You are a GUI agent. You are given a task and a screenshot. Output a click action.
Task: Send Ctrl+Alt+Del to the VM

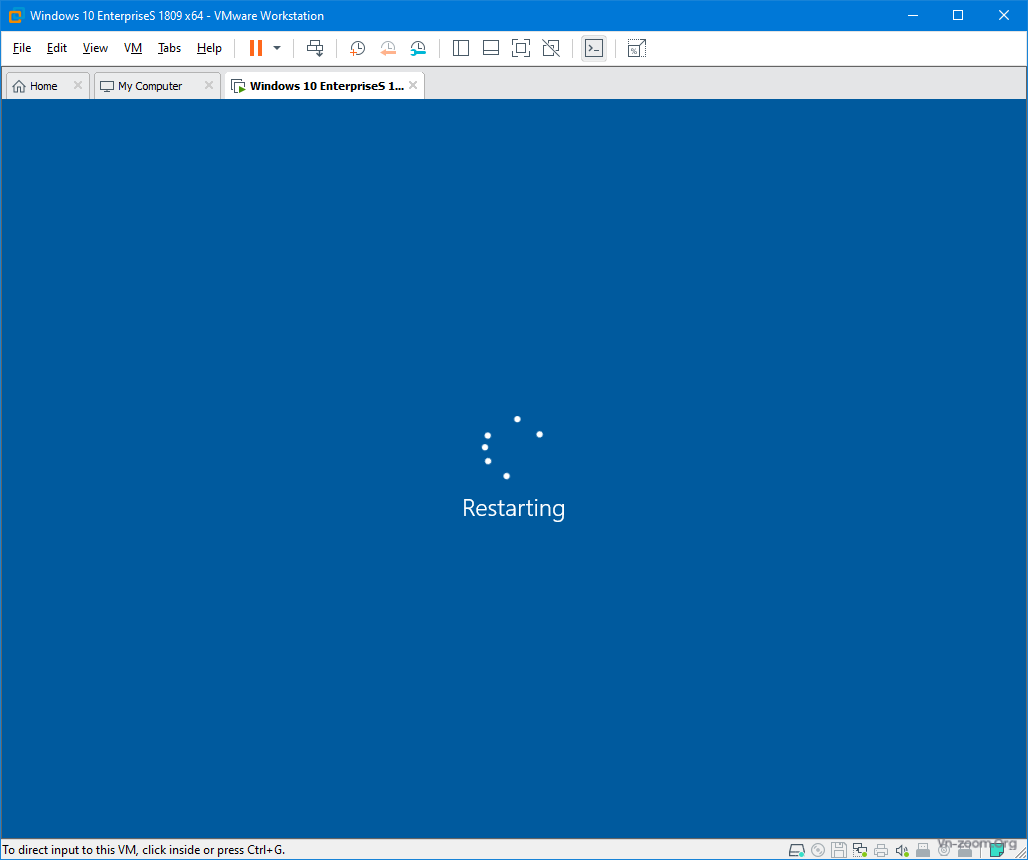coord(315,48)
